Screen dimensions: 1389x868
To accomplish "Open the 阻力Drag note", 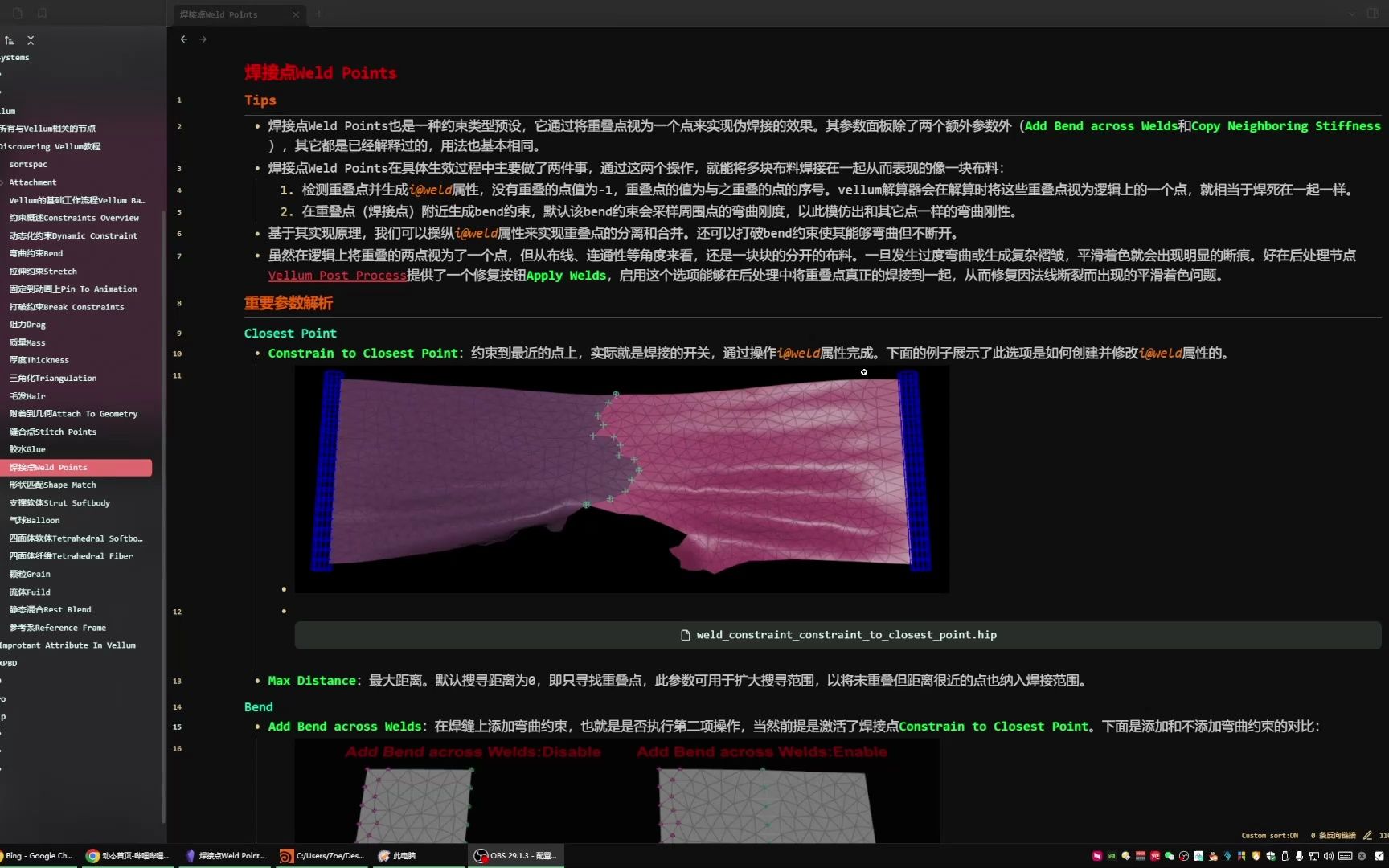I will 27,325.
